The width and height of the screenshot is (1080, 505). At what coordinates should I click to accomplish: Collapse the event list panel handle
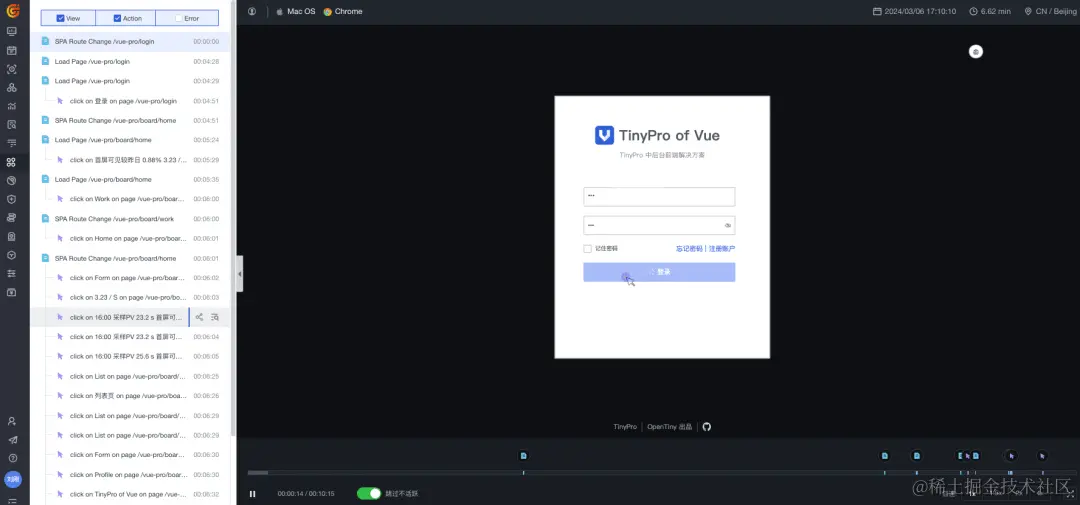[240, 274]
